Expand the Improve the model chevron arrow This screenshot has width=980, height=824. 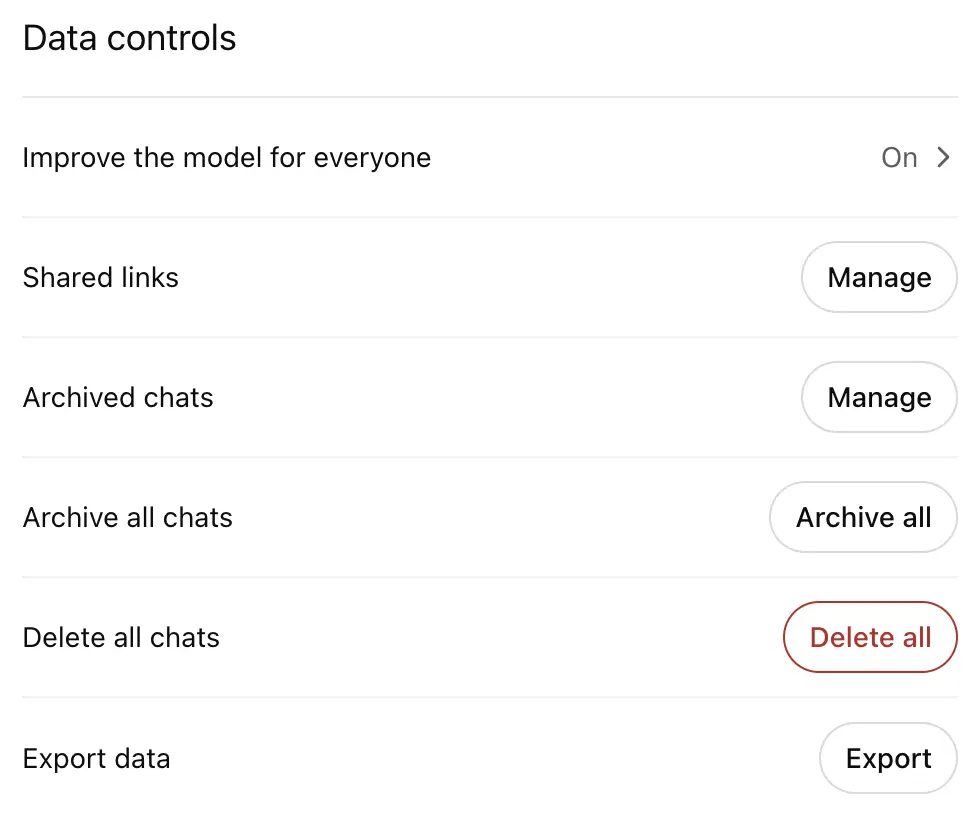pos(943,157)
